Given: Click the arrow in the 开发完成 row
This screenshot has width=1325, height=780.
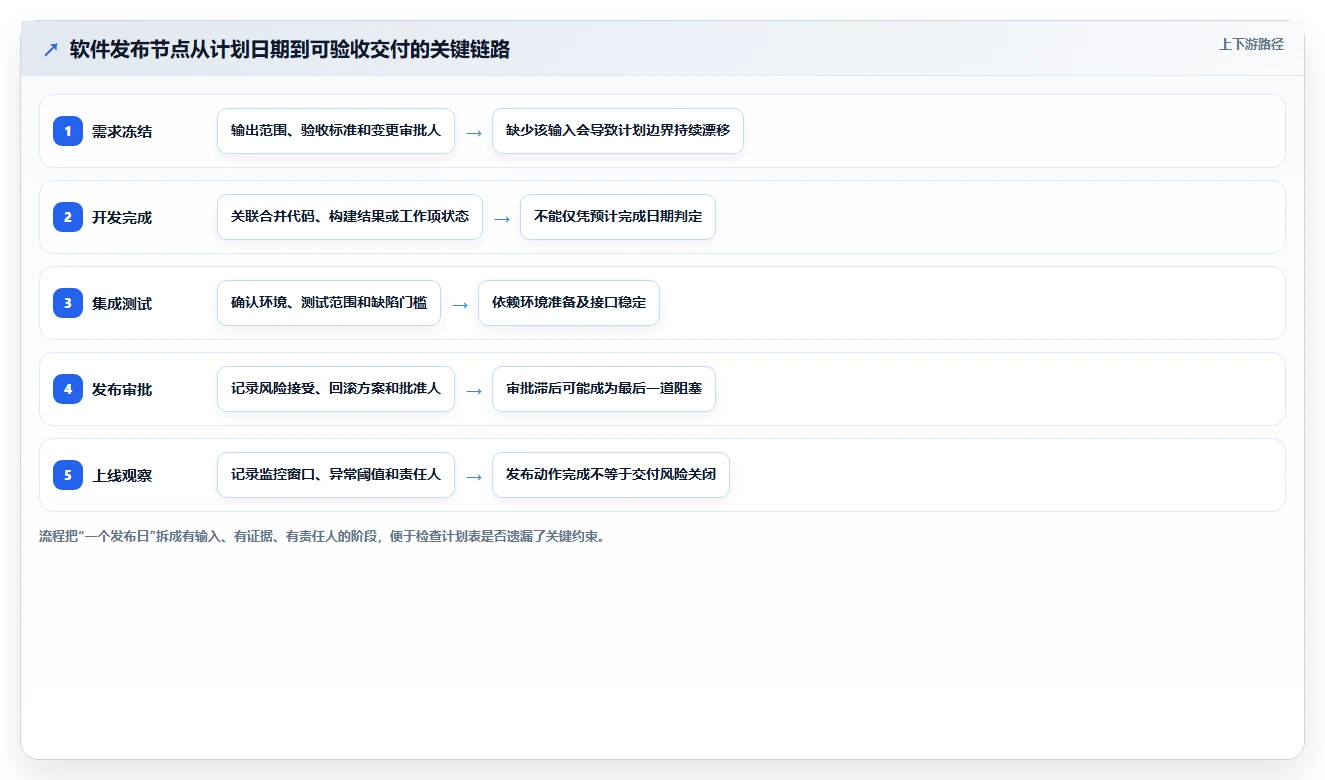Looking at the screenshot, I should (502, 218).
